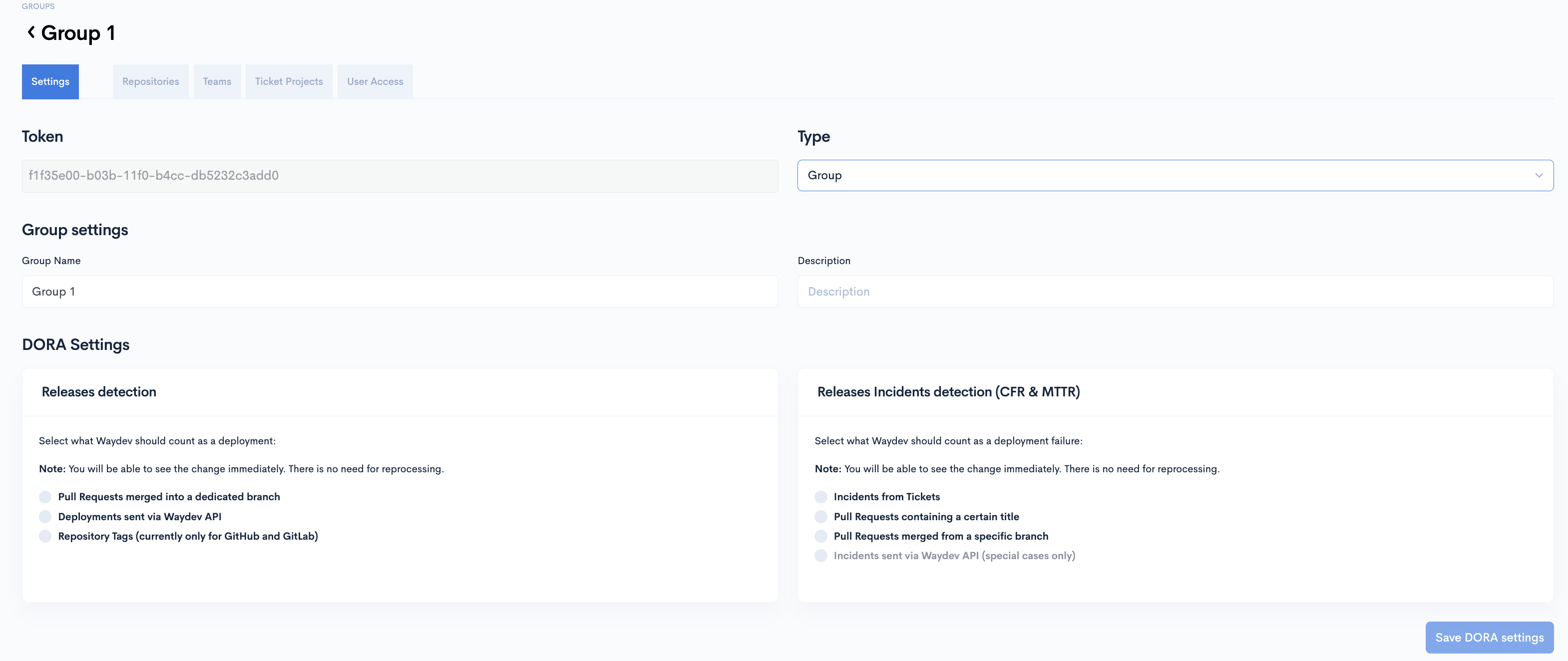Click the Group Name input field
The width and height of the screenshot is (1568, 661).
click(x=399, y=292)
